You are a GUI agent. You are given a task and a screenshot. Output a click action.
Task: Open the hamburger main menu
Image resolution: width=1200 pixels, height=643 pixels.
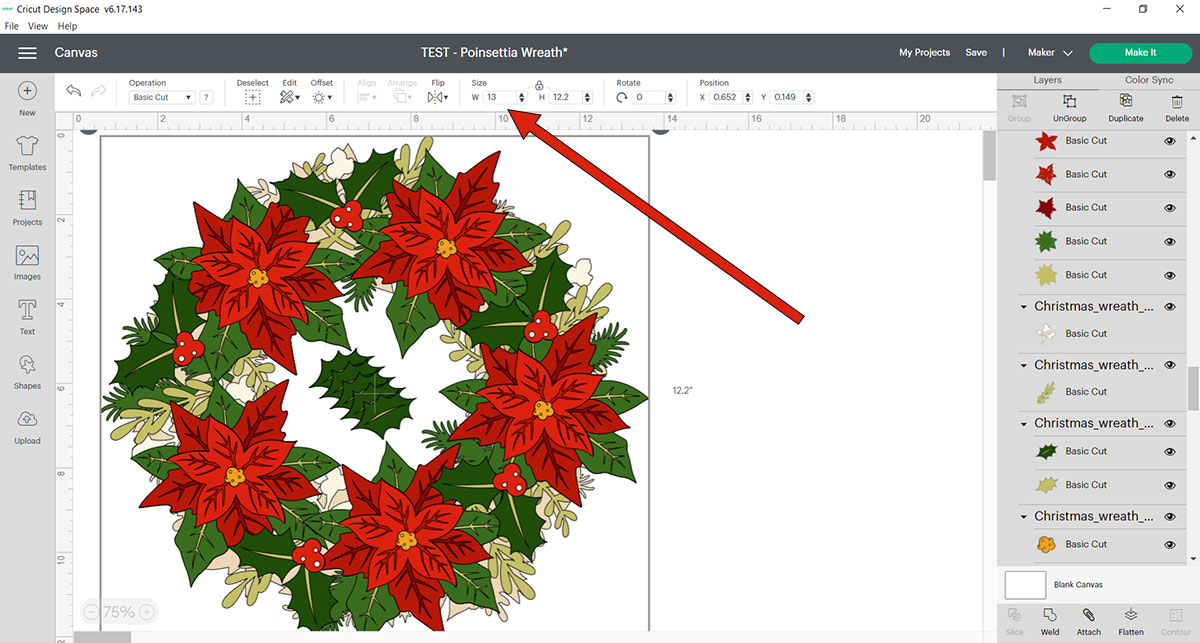pyautogui.click(x=27, y=53)
